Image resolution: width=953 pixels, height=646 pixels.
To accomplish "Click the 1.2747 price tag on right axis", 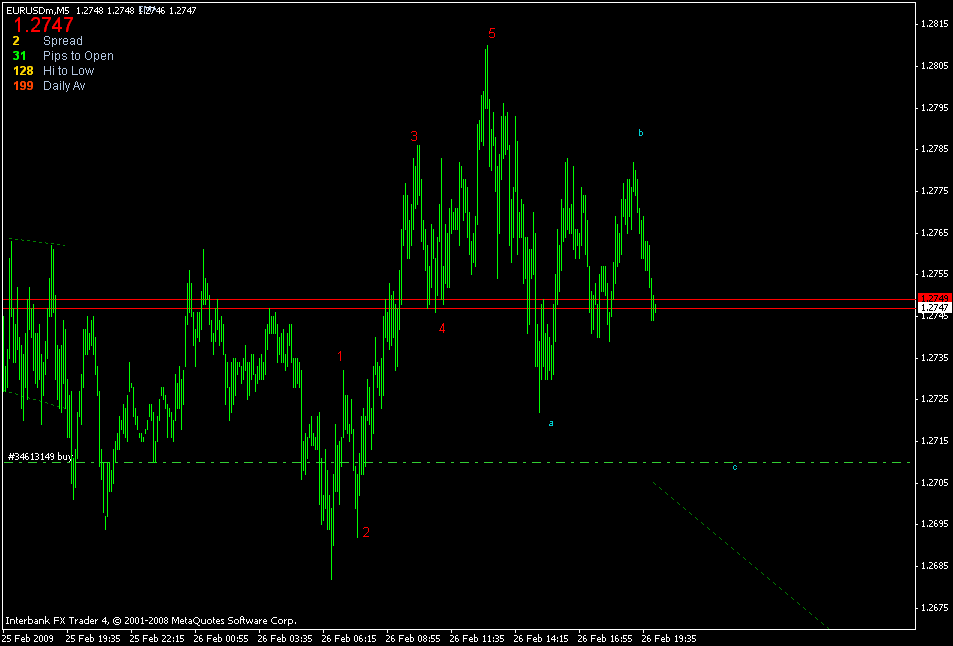I will [x=934, y=306].
